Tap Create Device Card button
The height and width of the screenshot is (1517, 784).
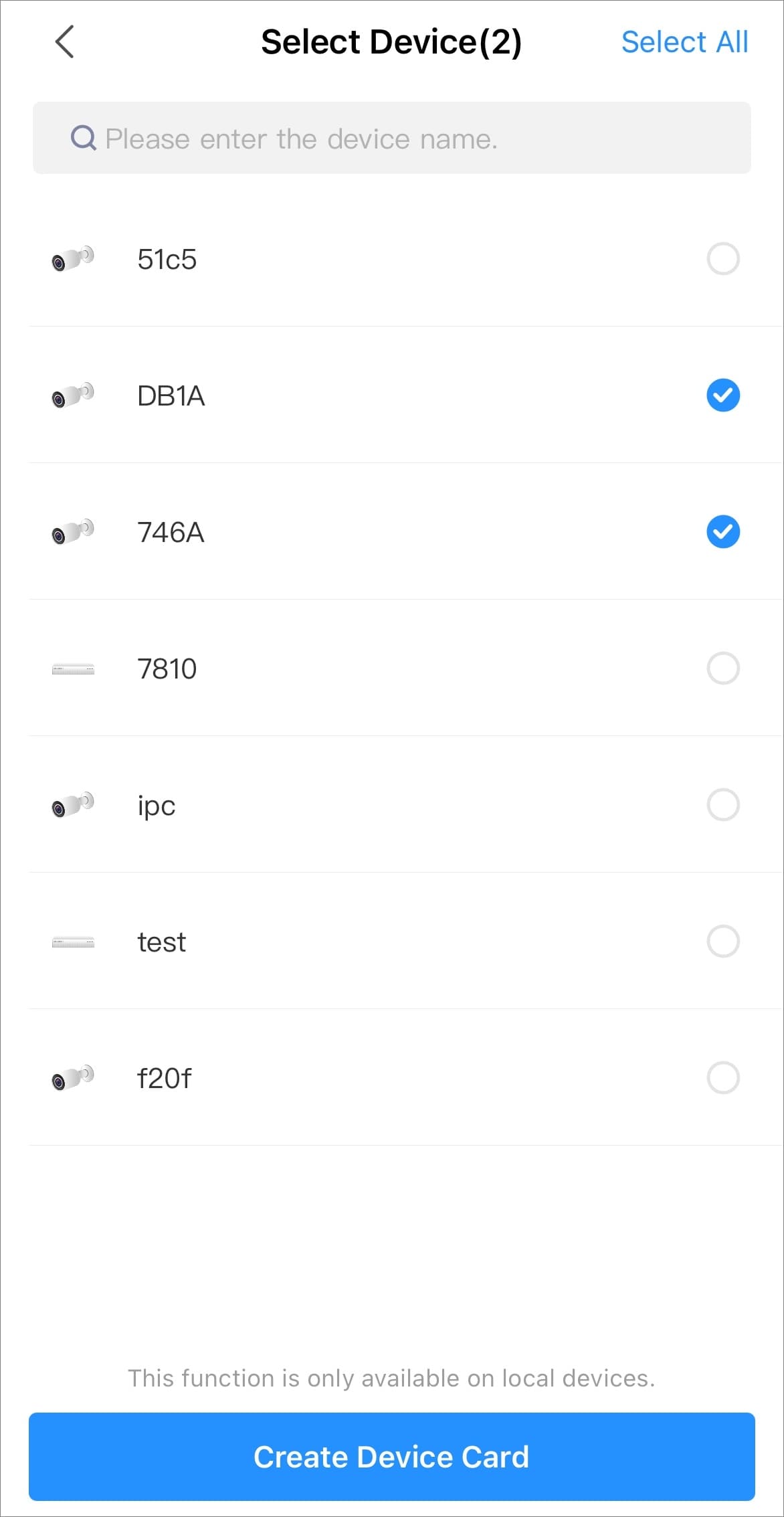point(392,1457)
